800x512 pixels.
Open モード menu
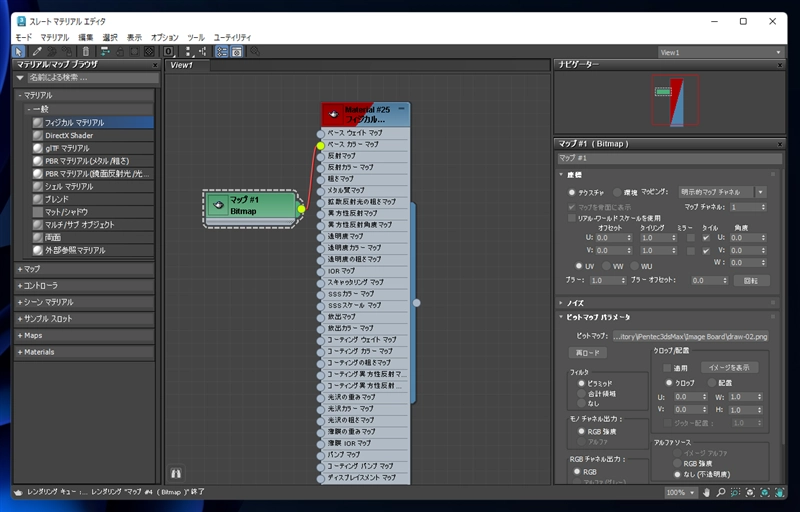23,37
